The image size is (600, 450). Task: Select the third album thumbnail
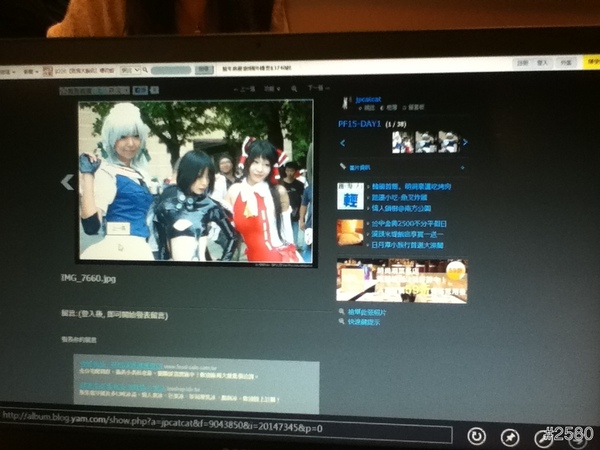(x=450, y=143)
